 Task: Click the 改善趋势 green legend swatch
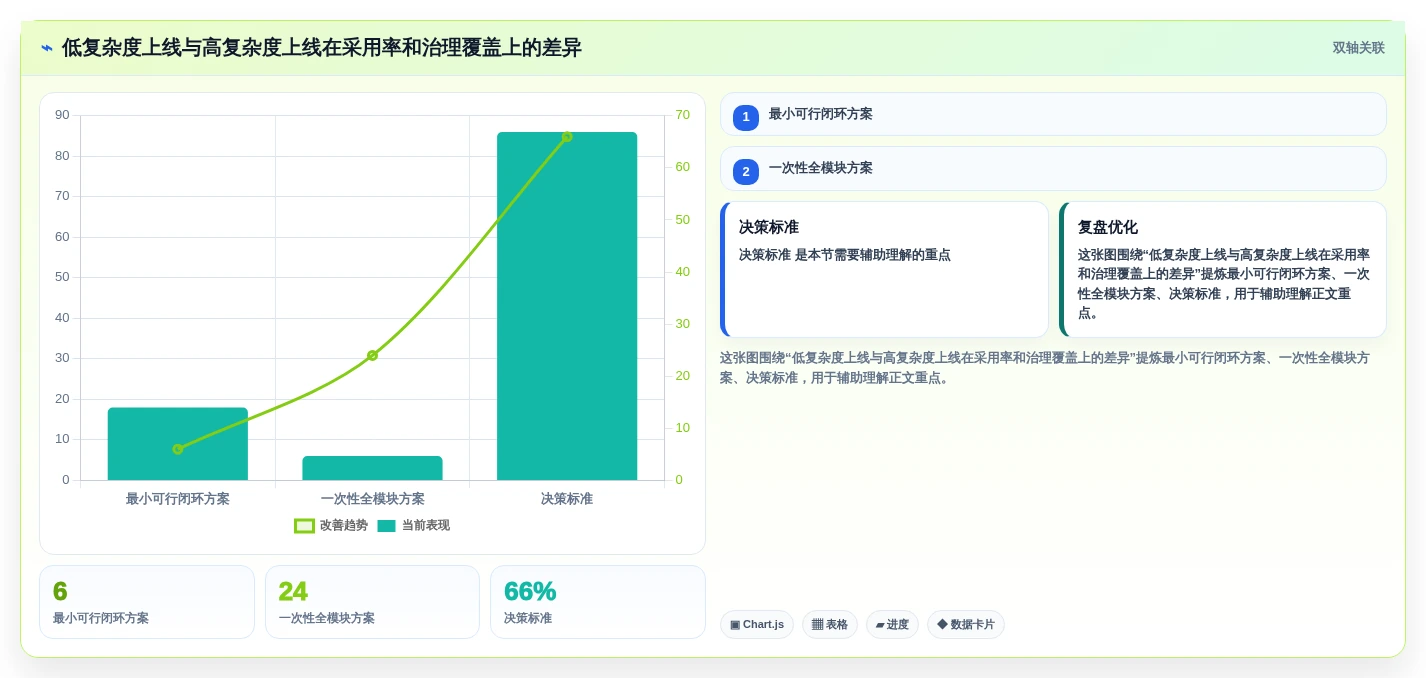(305, 525)
